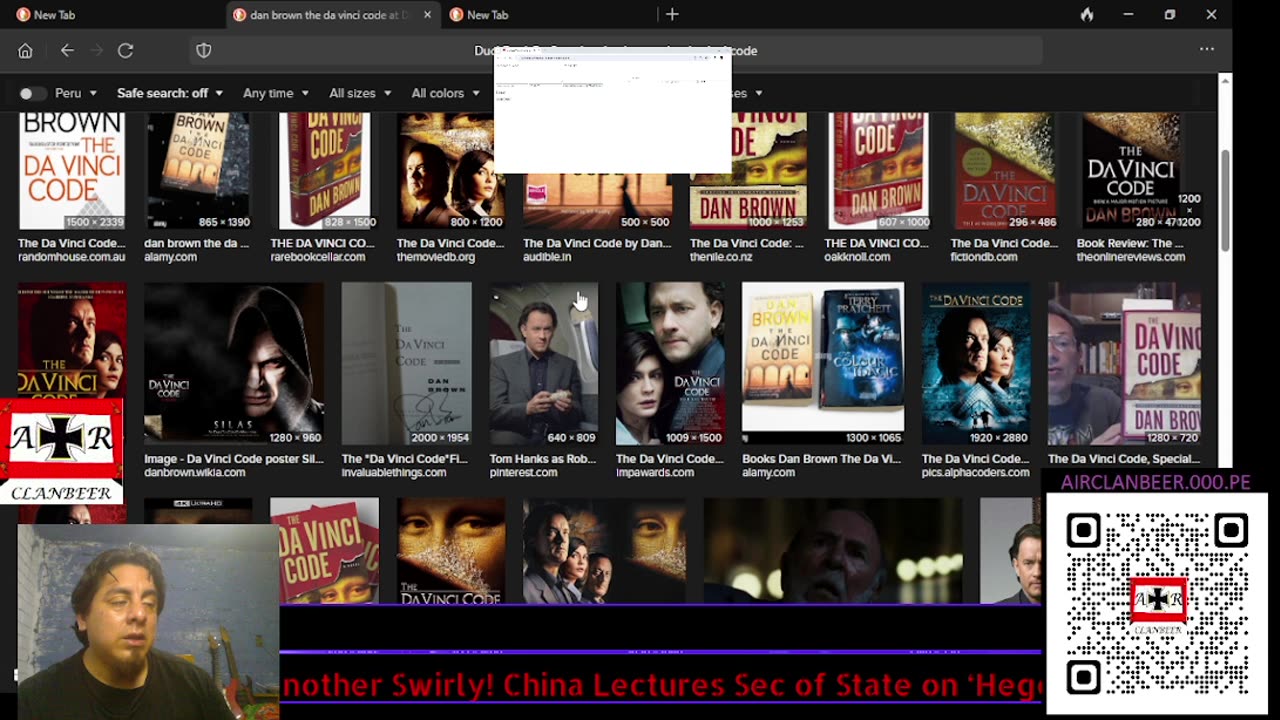Screen dimensions: 1280x720
Task: Reload the current page
Action: click(125, 50)
